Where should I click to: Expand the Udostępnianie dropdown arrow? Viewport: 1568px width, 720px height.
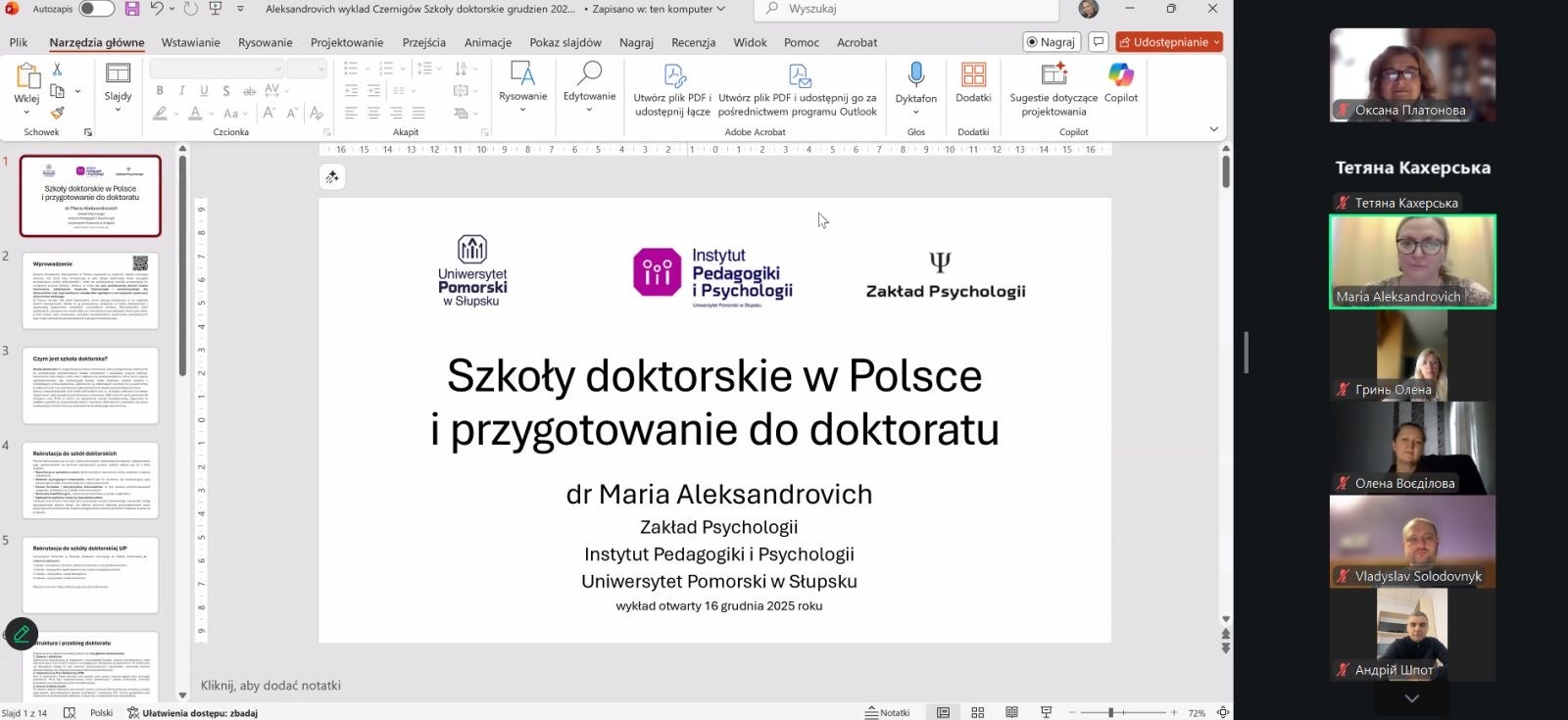point(1216,42)
